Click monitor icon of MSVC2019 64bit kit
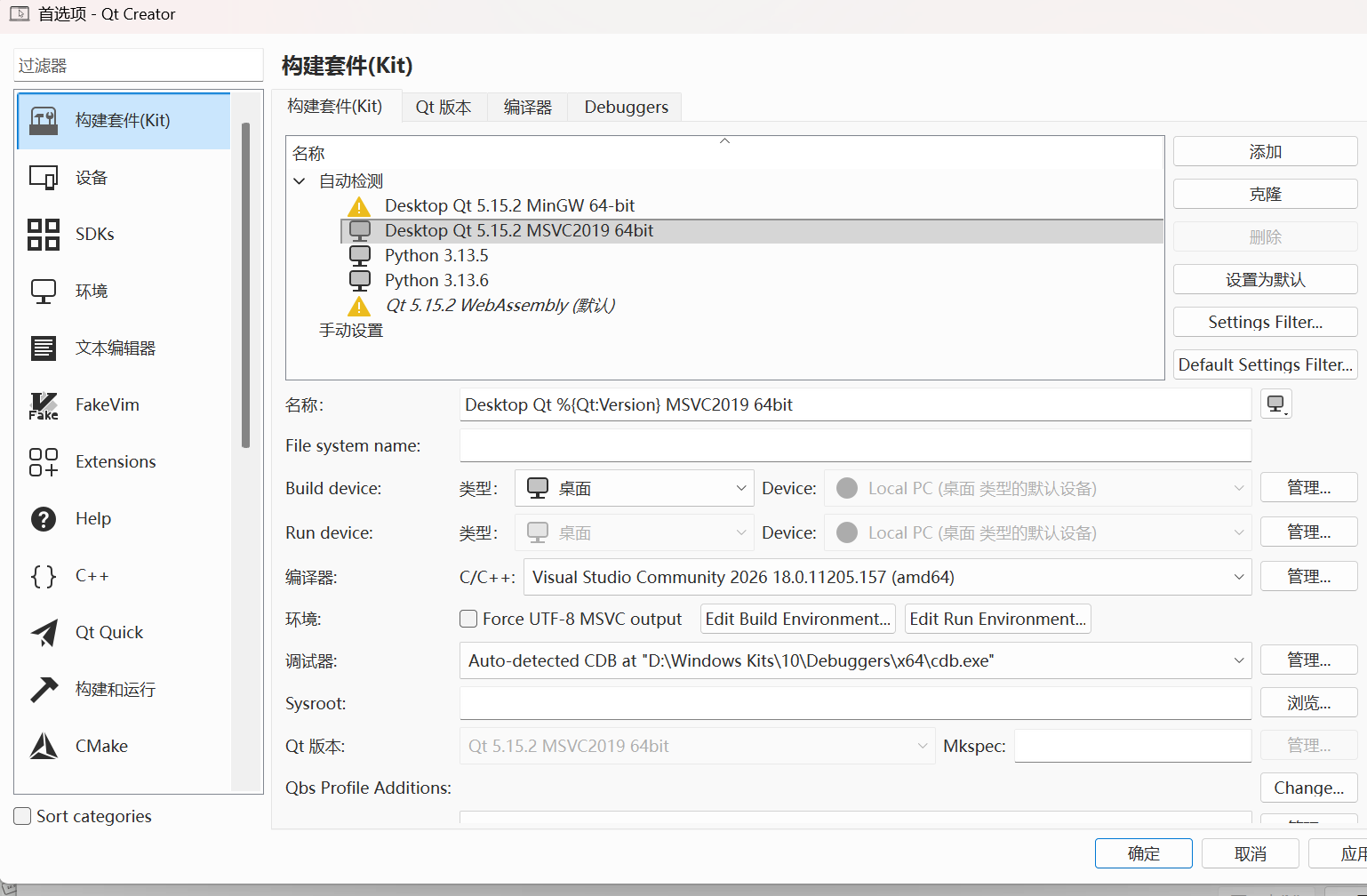Viewport: 1367px width, 896px height. coord(360,231)
